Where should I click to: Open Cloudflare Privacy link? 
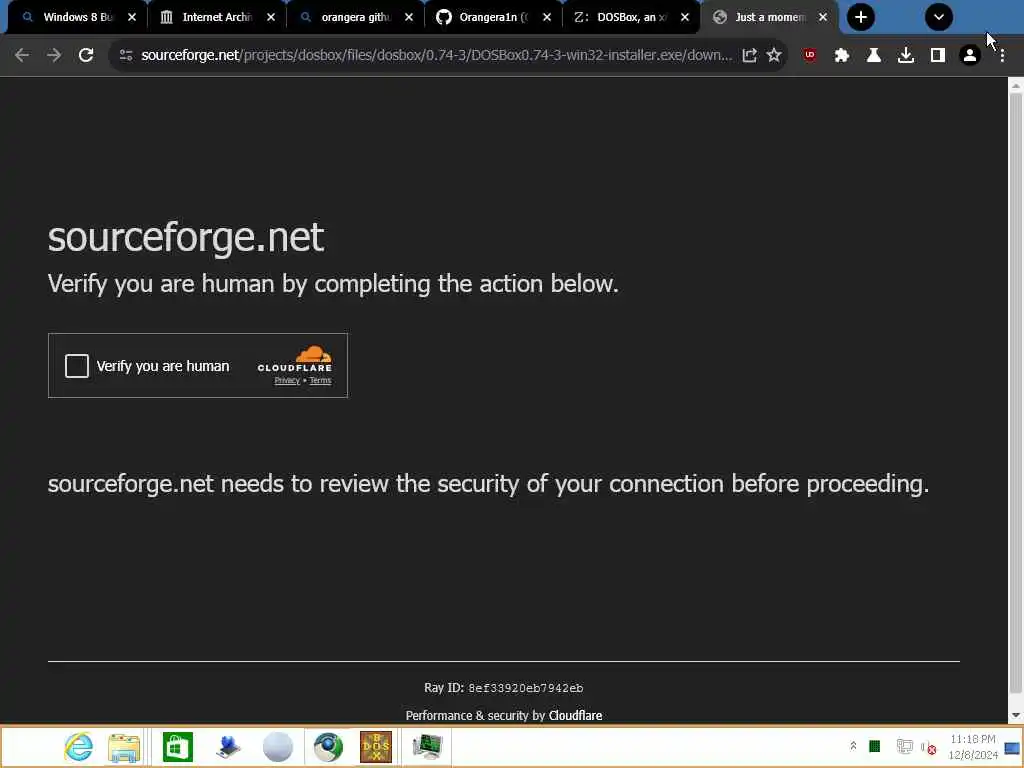coord(287,381)
